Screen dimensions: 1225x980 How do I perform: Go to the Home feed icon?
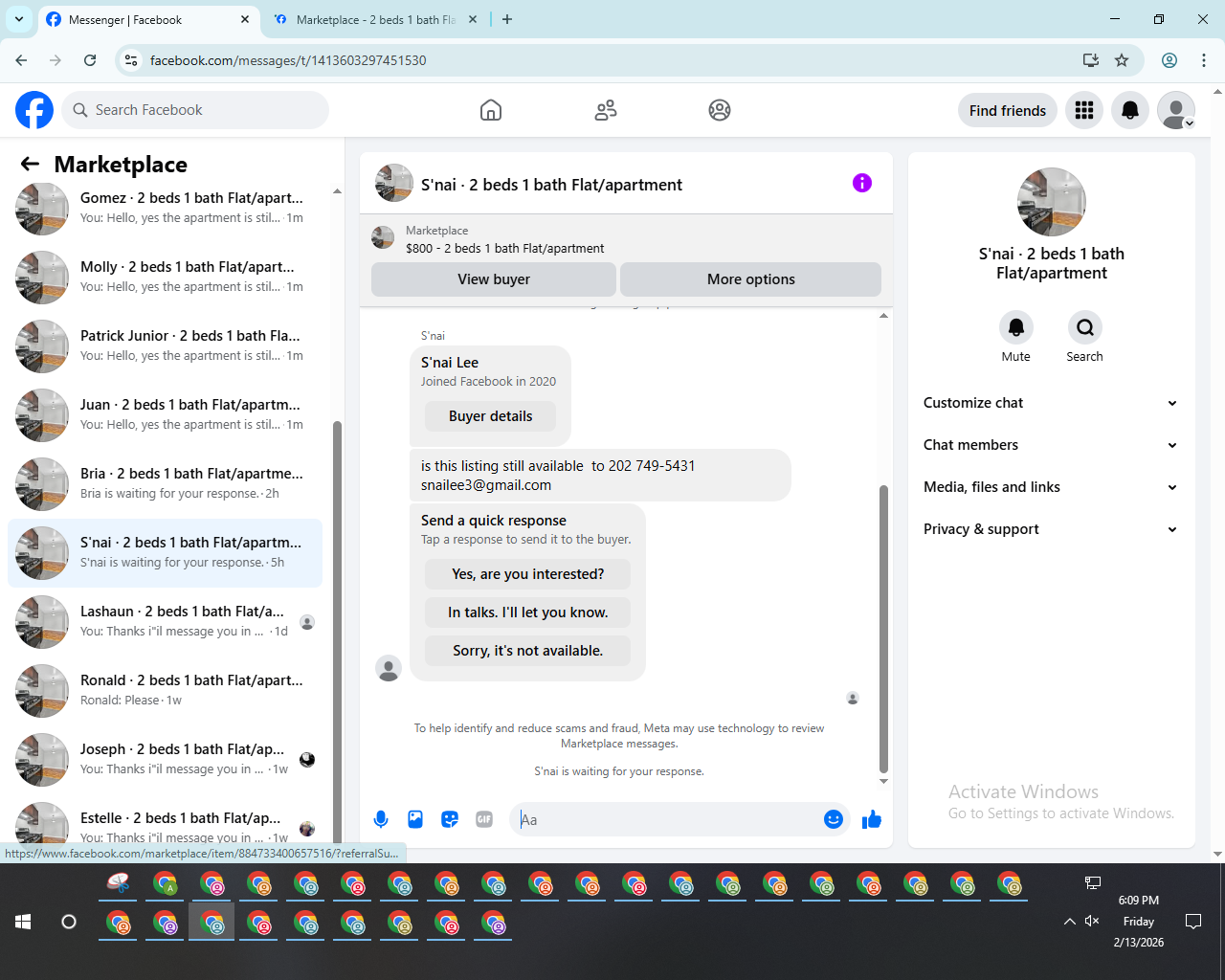point(491,110)
